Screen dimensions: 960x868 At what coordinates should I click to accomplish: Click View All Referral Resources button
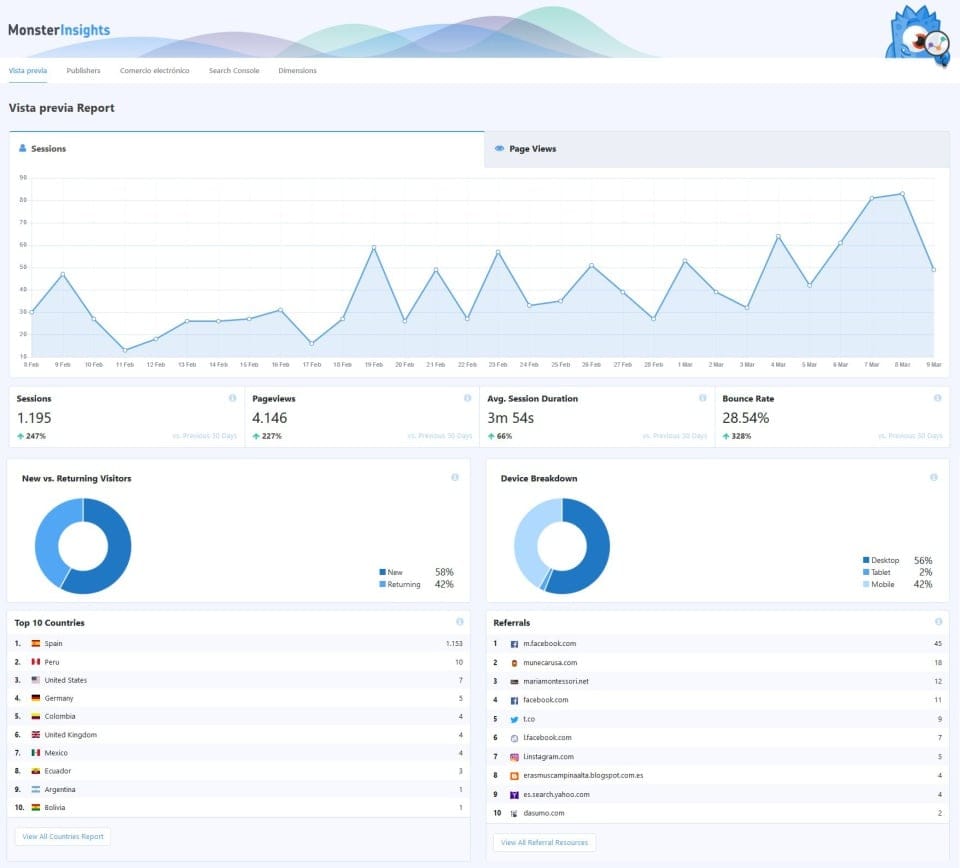544,842
